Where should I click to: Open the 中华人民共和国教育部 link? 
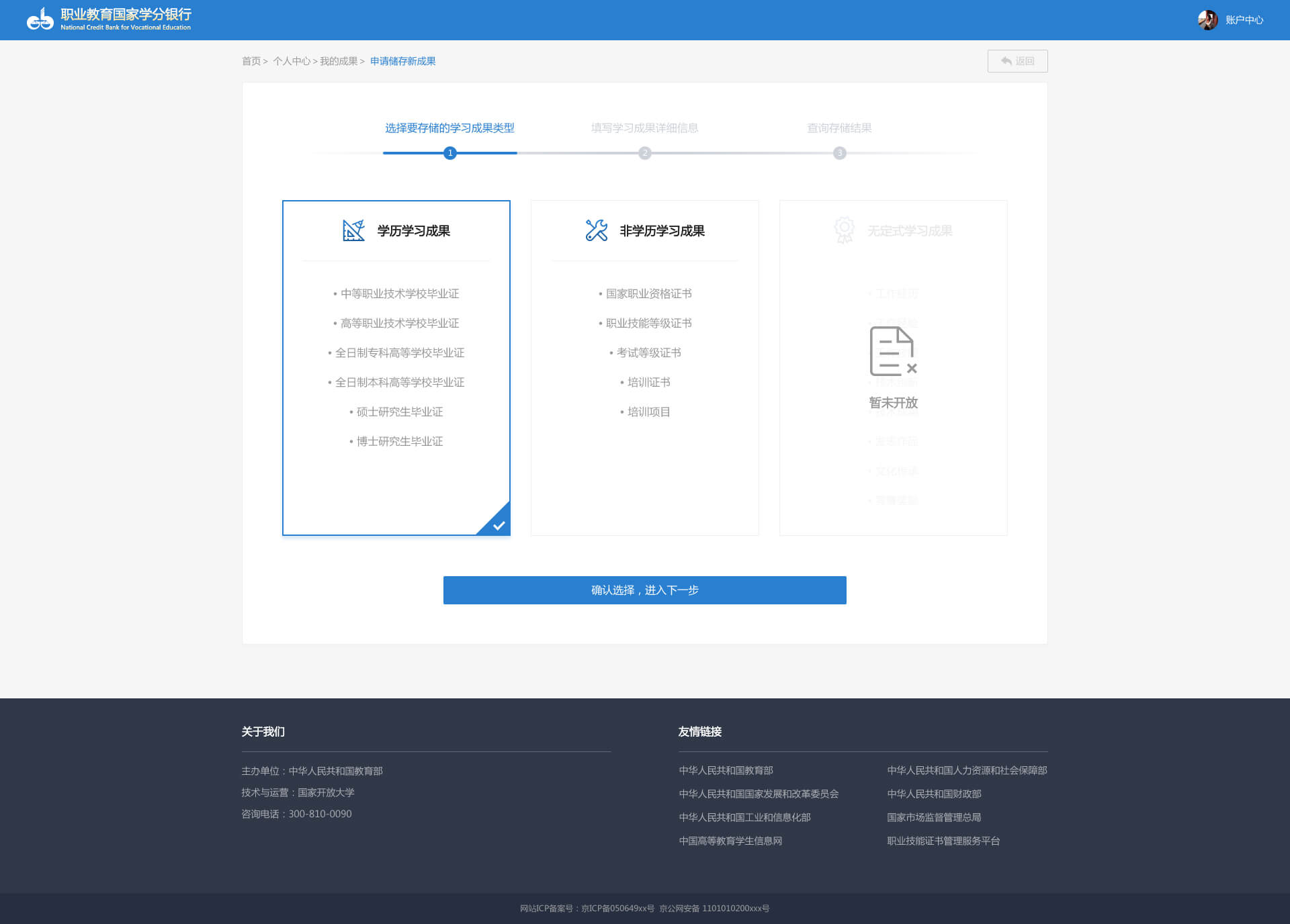click(726, 770)
